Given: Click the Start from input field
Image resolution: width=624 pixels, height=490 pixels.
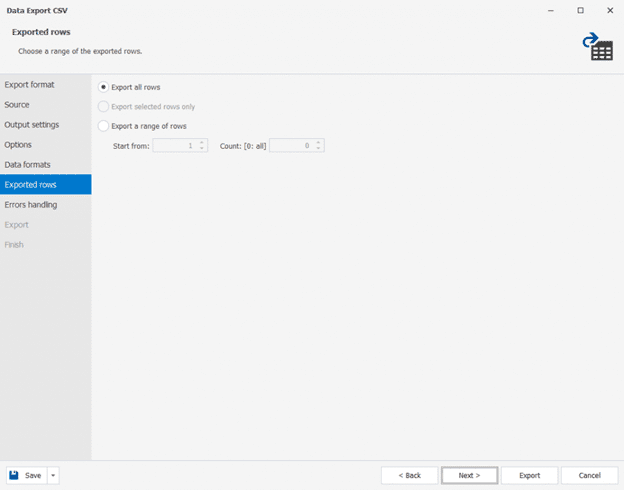Looking at the screenshot, I should pyautogui.click(x=174, y=145).
